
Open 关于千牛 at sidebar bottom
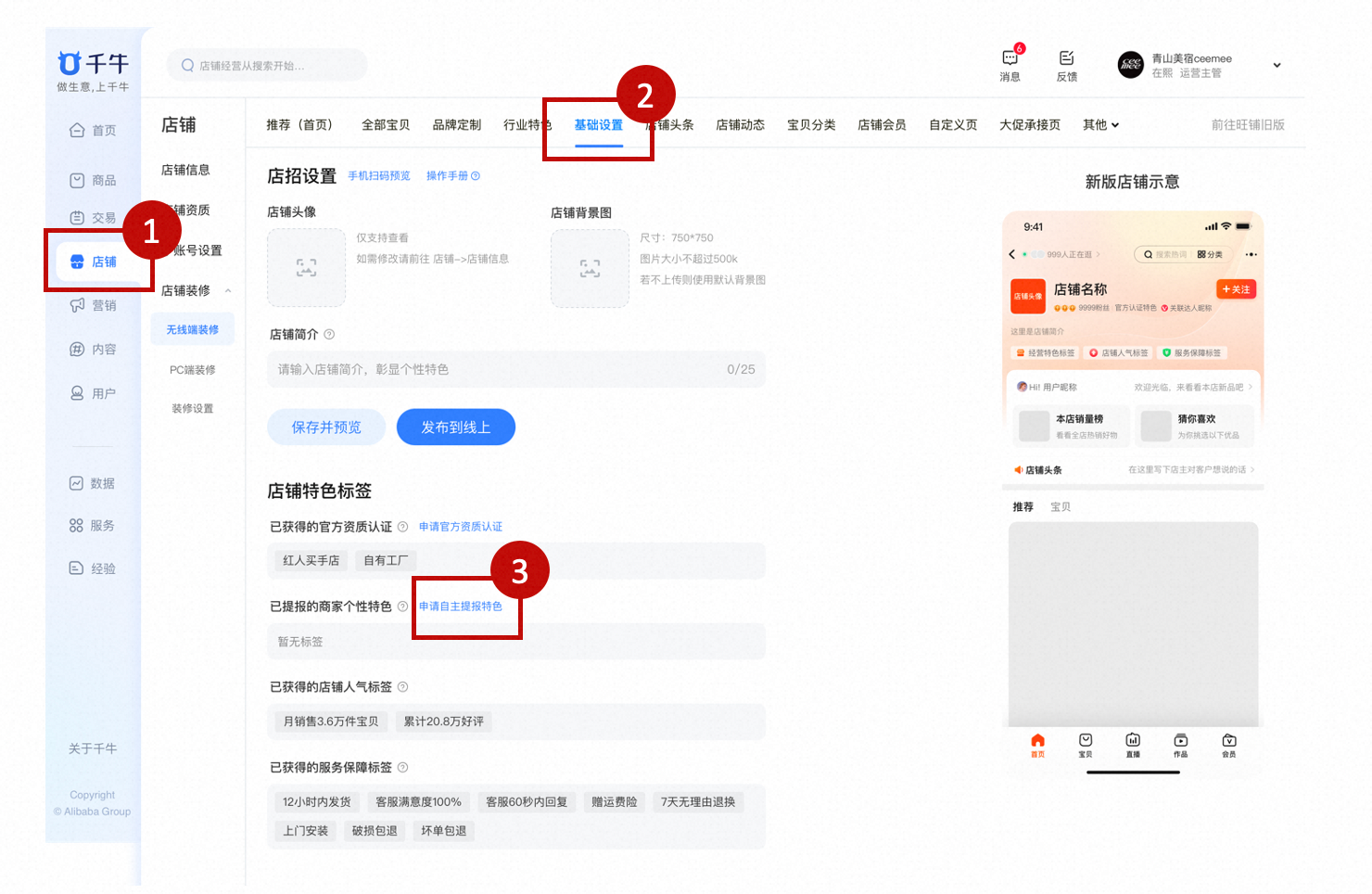(93, 749)
